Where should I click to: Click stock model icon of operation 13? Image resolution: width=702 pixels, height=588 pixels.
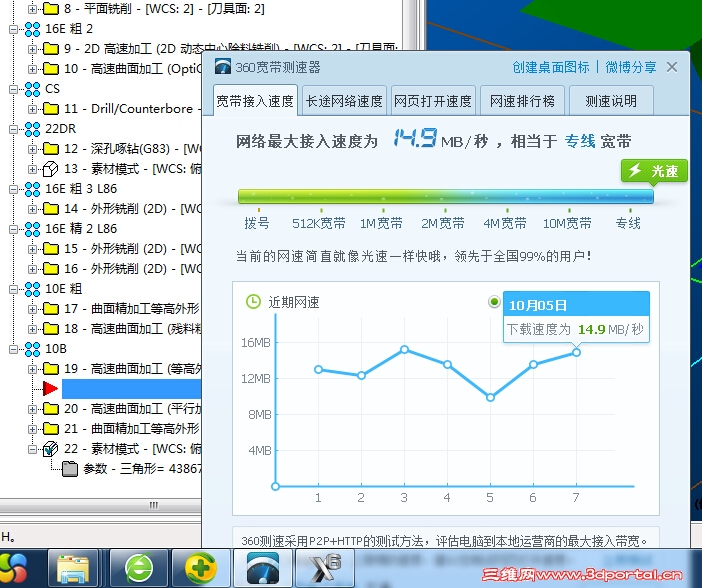(51, 169)
